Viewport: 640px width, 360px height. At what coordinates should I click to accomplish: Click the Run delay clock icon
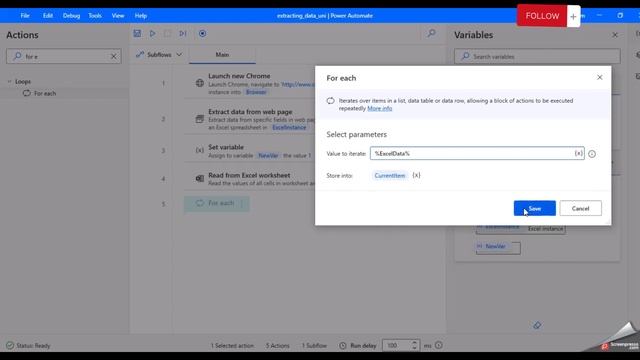[343, 346]
